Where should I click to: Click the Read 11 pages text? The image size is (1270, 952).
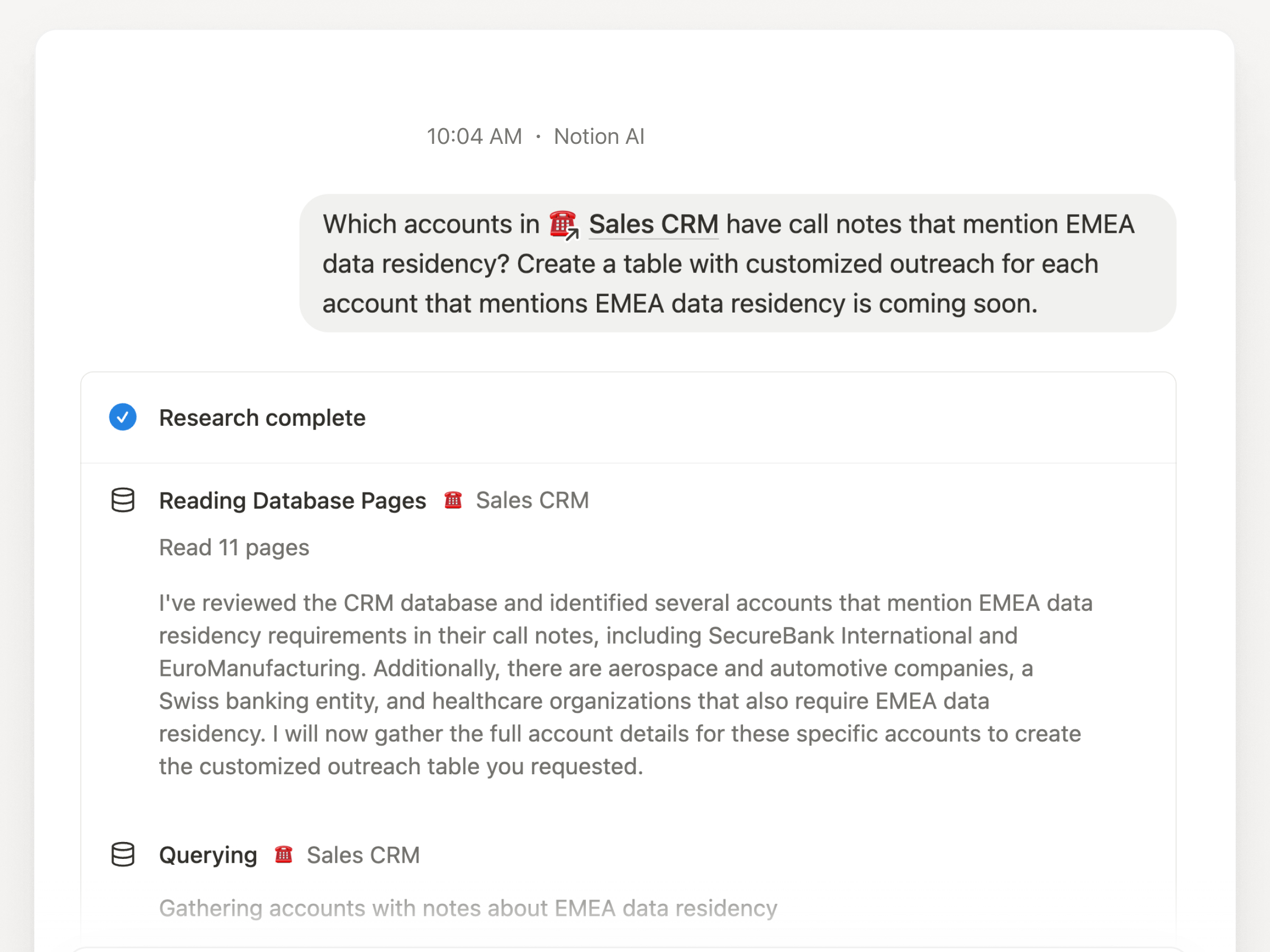coord(234,547)
